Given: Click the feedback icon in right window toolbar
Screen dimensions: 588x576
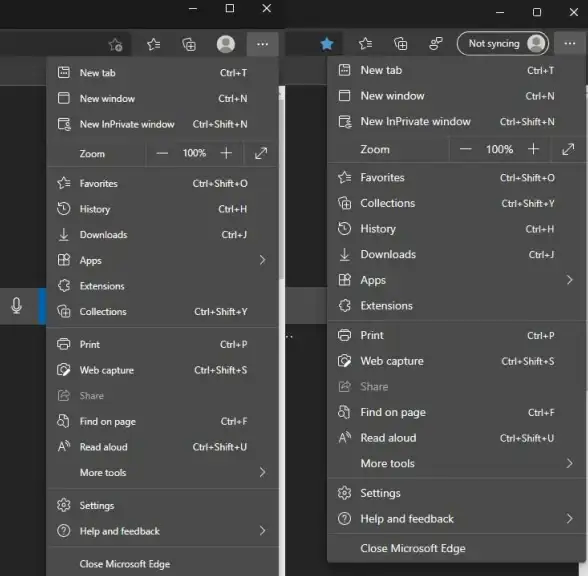Looking at the screenshot, I should tap(436, 44).
